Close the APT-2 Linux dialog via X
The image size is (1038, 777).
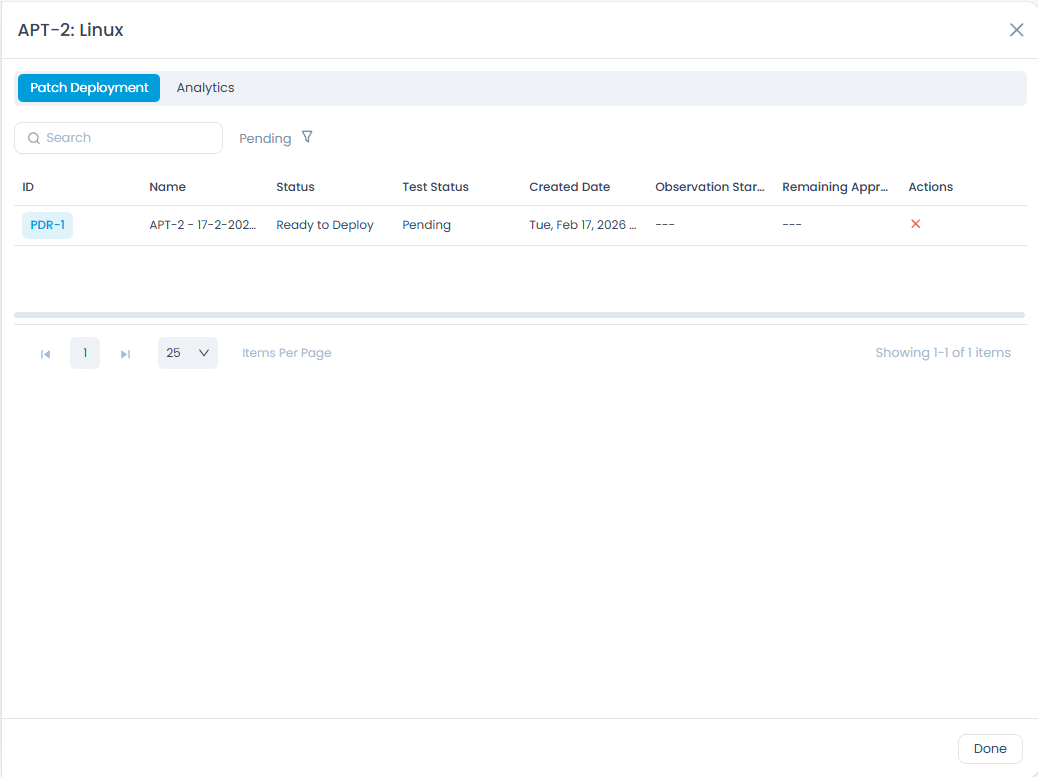tap(1017, 29)
